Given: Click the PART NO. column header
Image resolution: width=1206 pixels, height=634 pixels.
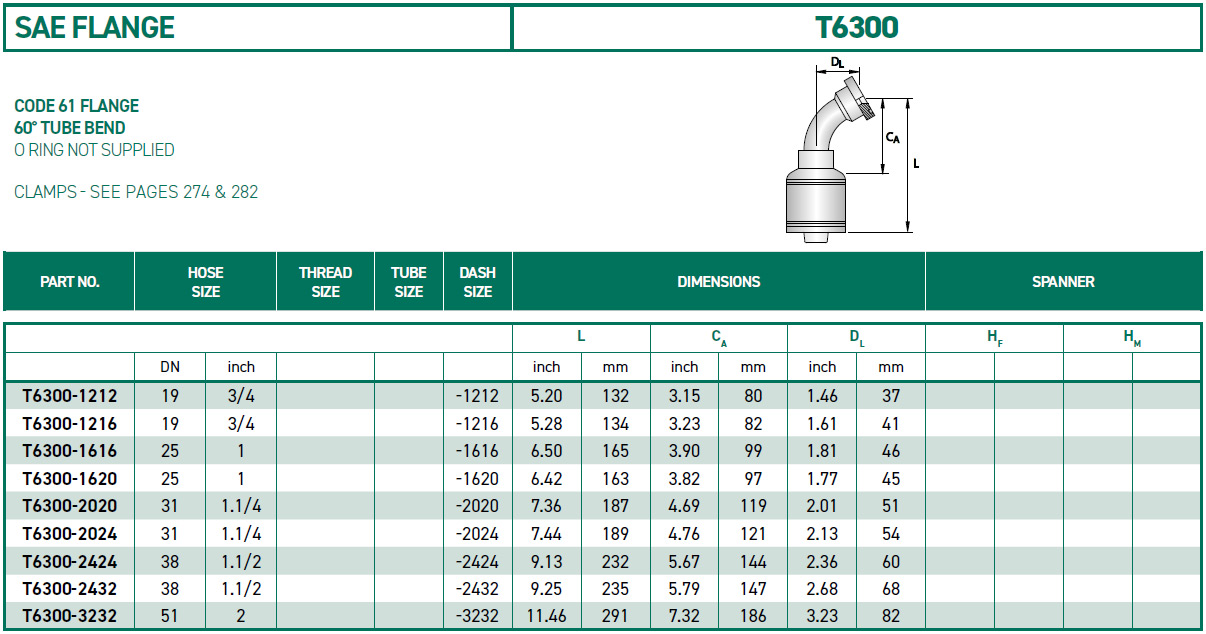Looking at the screenshot, I should pos(69,282).
